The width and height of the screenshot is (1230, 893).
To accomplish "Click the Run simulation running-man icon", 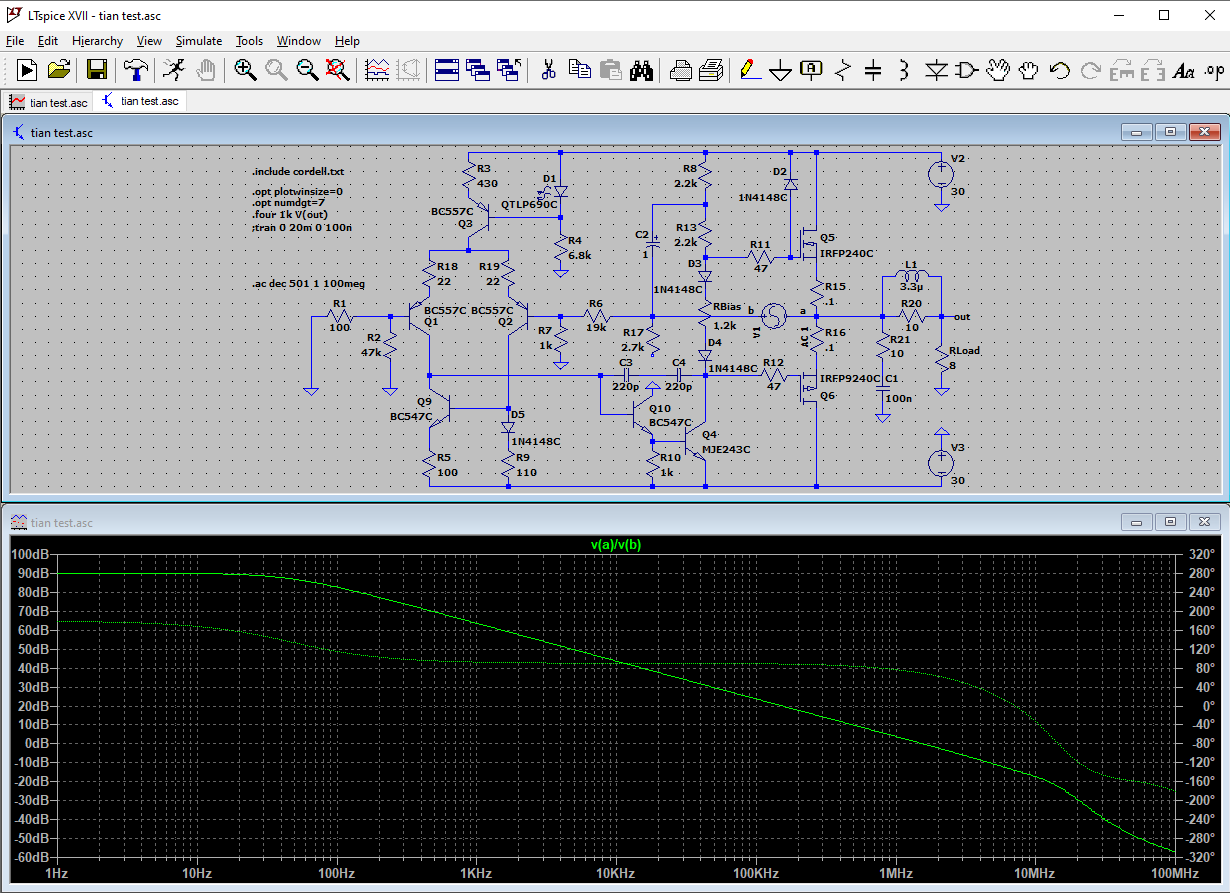I will pos(174,70).
